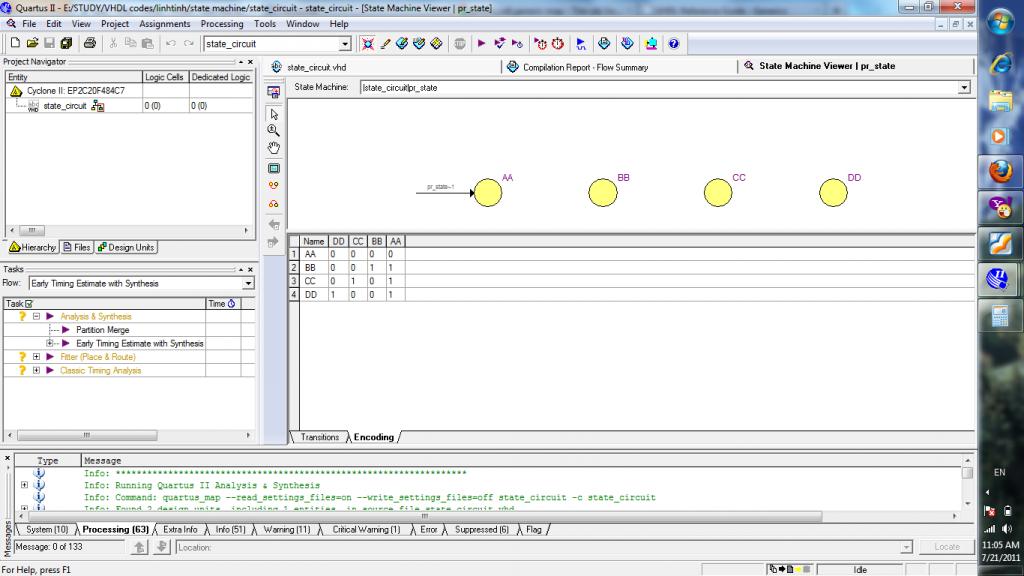Pick the hand pan tool

click(274, 148)
